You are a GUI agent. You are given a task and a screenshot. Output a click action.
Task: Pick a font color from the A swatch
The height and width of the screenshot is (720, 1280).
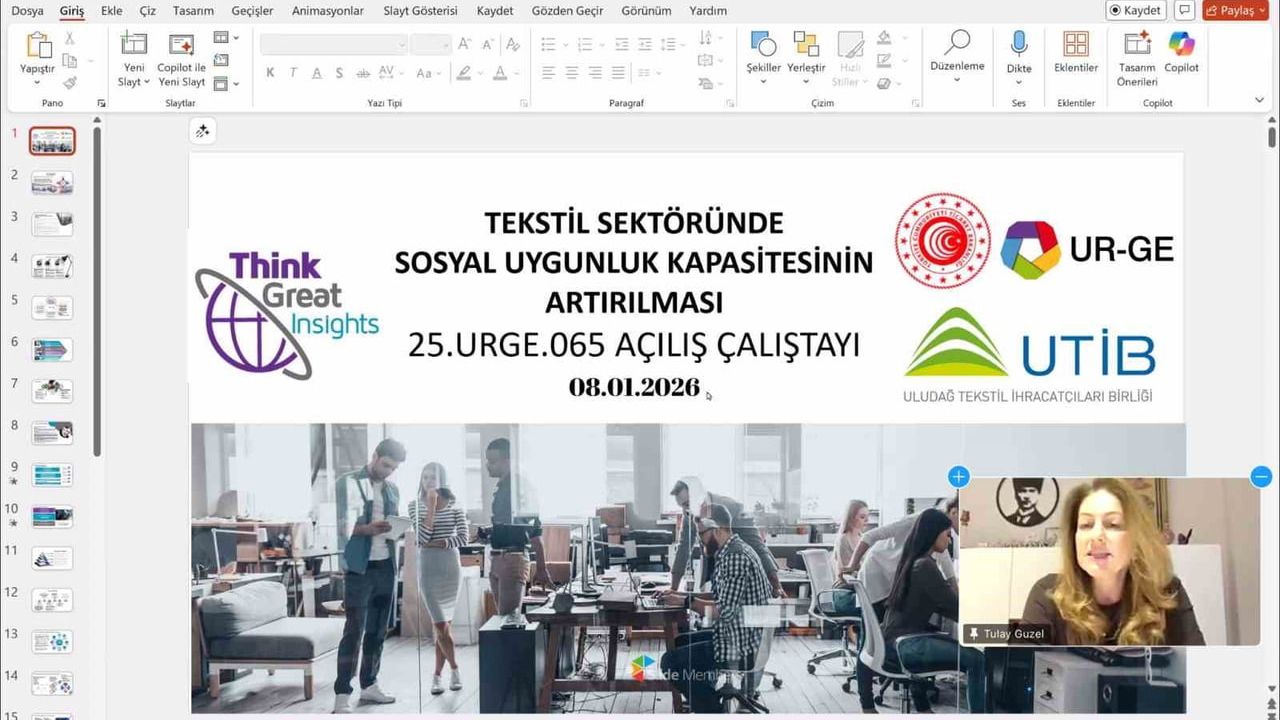pos(499,73)
